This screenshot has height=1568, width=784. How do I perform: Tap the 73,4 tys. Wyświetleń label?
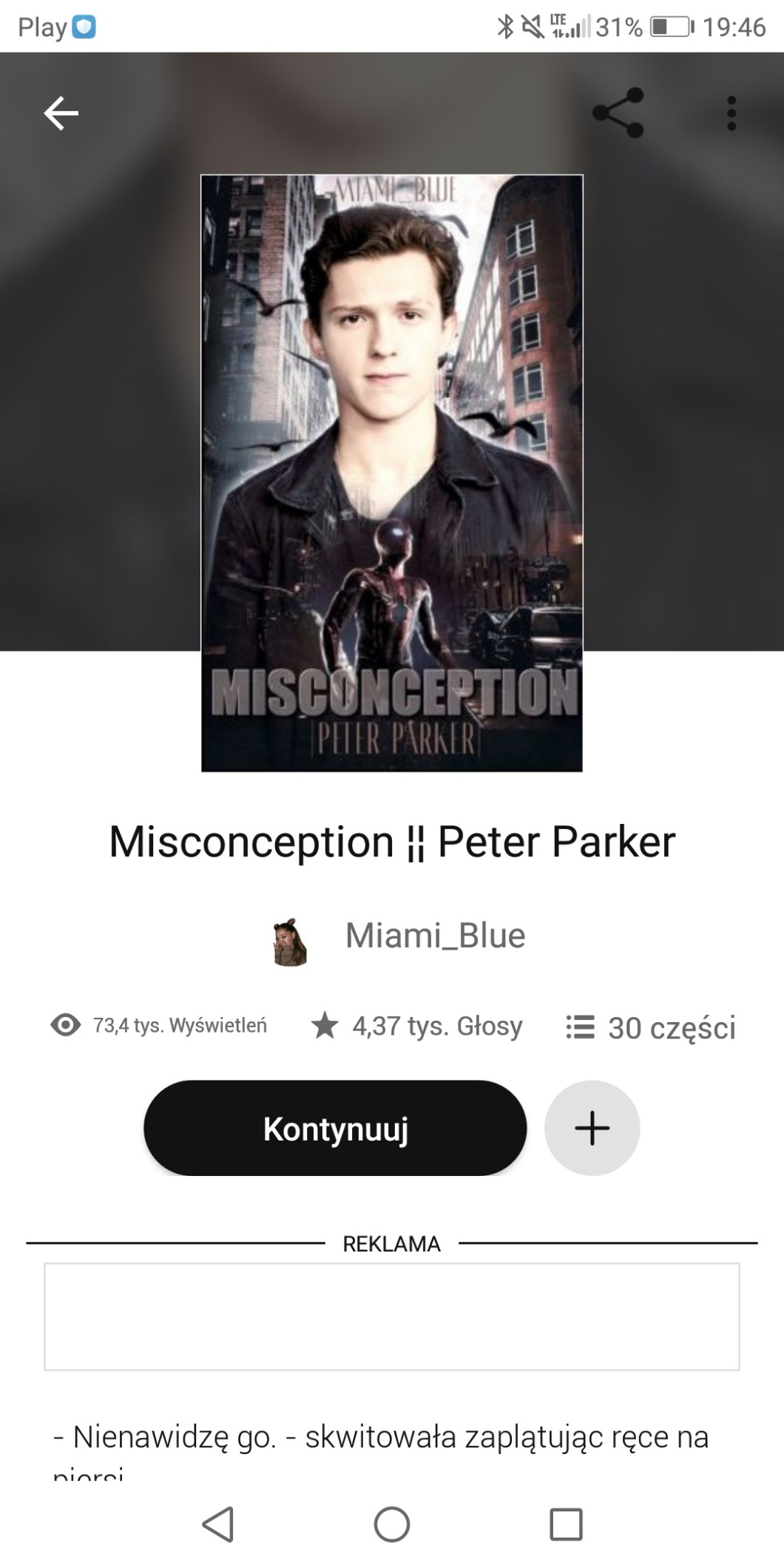pyautogui.click(x=180, y=1025)
